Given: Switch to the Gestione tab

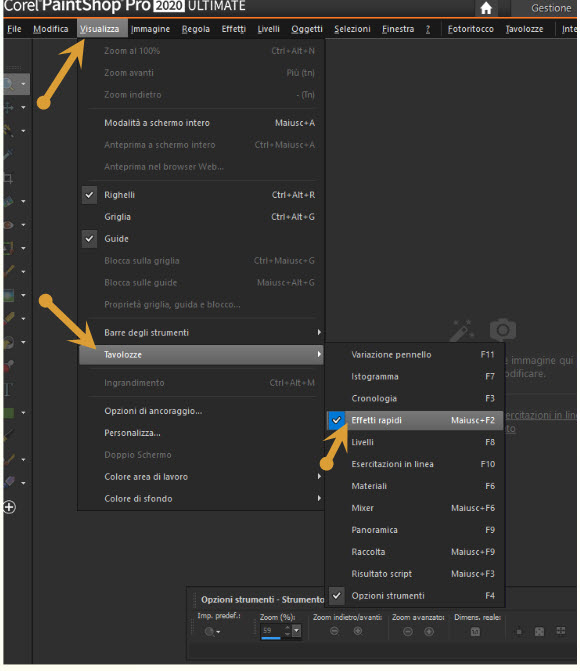Looking at the screenshot, I should [550, 8].
